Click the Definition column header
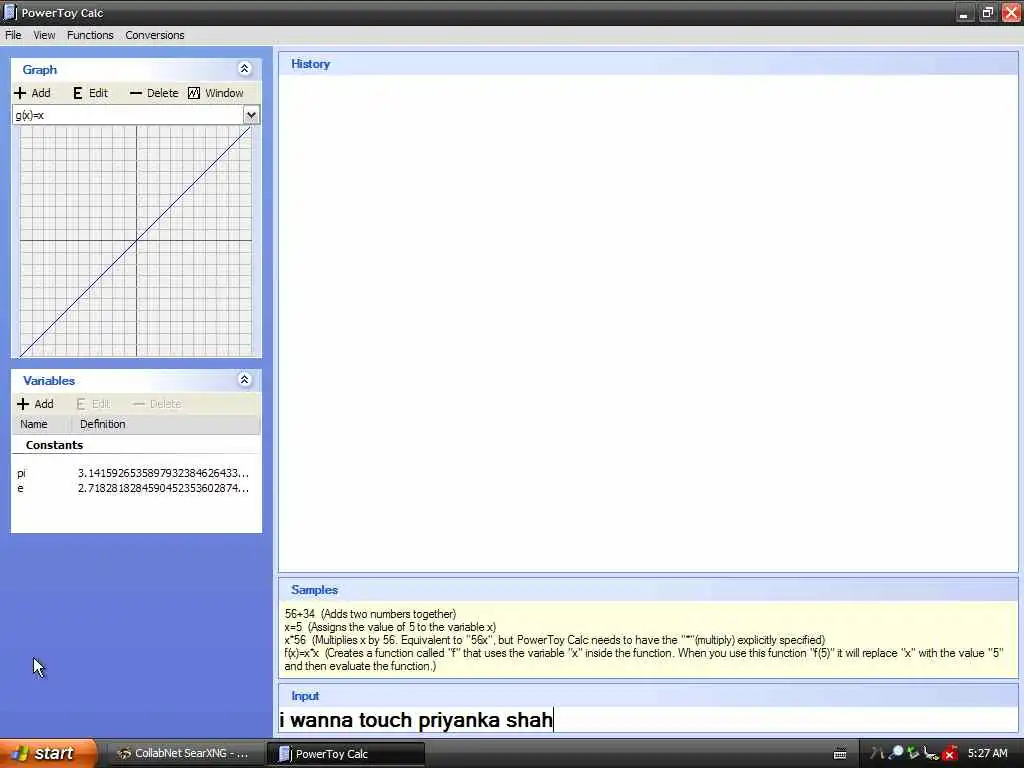1024x768 pixels. 165,424
